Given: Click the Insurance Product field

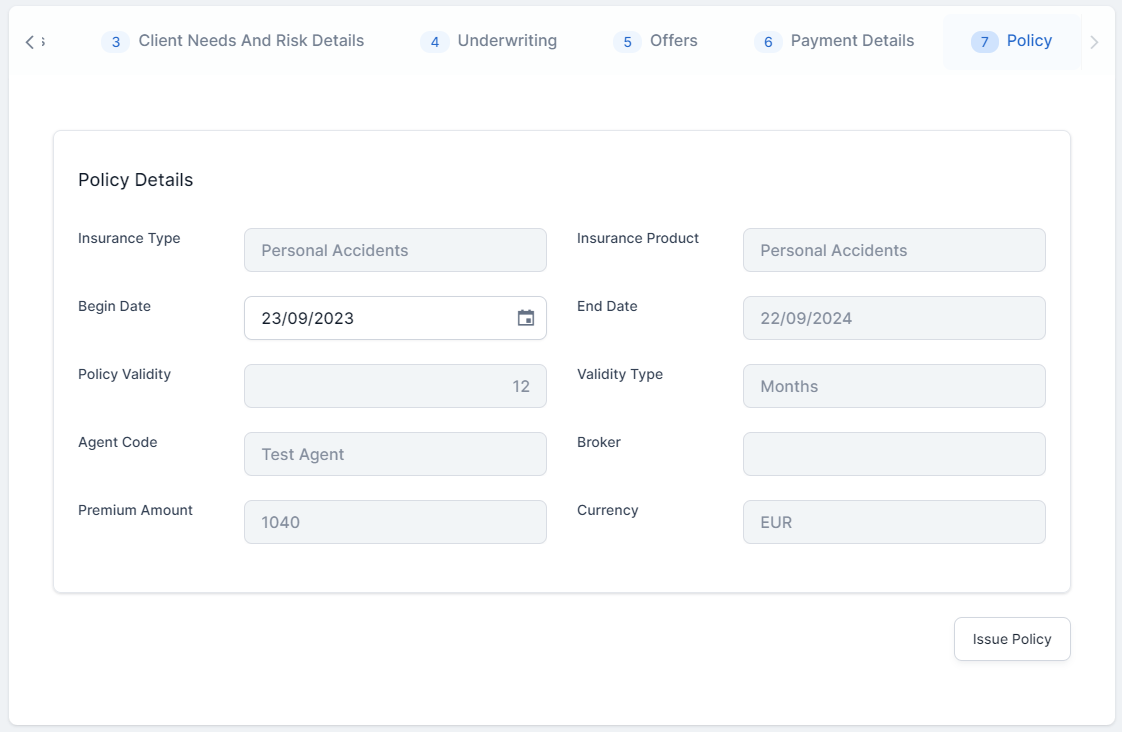Looking at the screenshot, I should coord(894,250).
